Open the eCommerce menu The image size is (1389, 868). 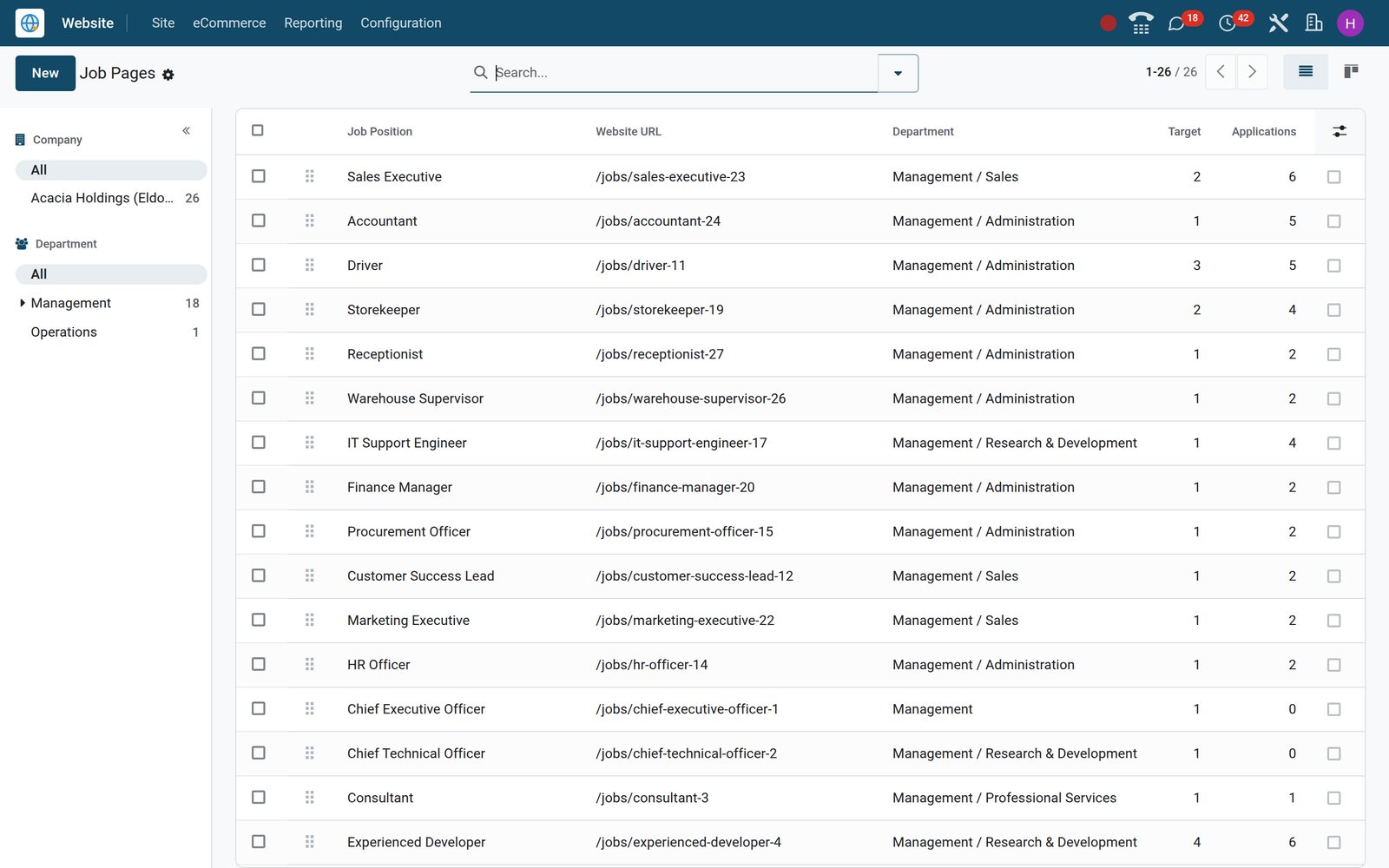[229, 23]
